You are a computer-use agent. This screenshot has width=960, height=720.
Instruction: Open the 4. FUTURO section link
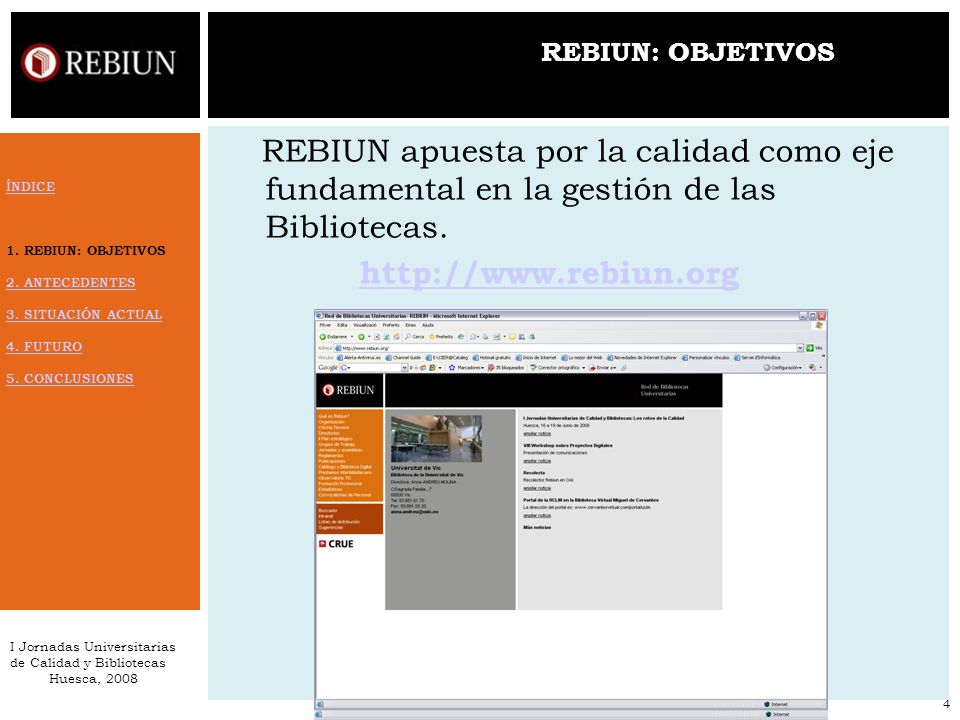tap(44, 347)
